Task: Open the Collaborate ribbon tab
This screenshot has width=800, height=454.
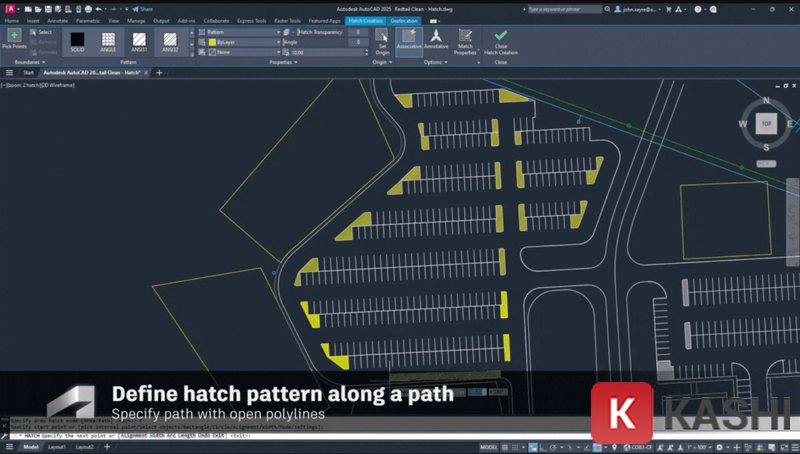Action: (x=216, y=21)
